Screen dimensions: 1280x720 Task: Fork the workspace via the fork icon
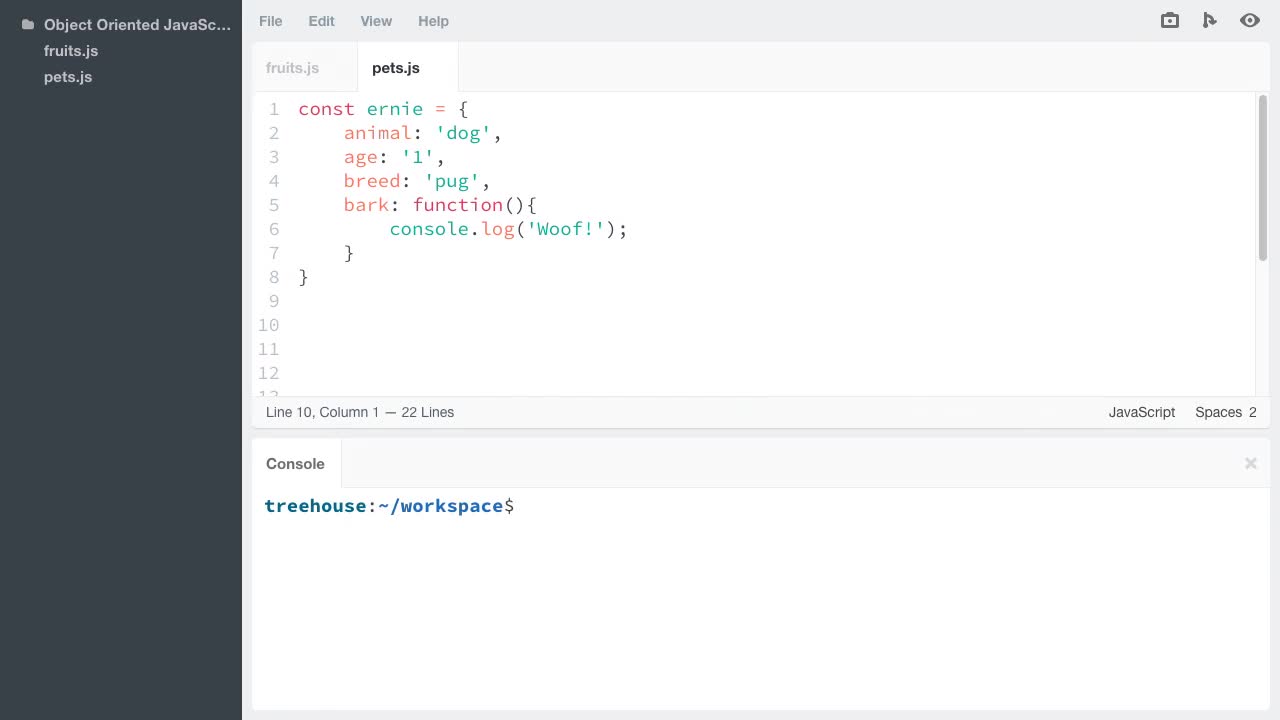(x=1210, y=20)
